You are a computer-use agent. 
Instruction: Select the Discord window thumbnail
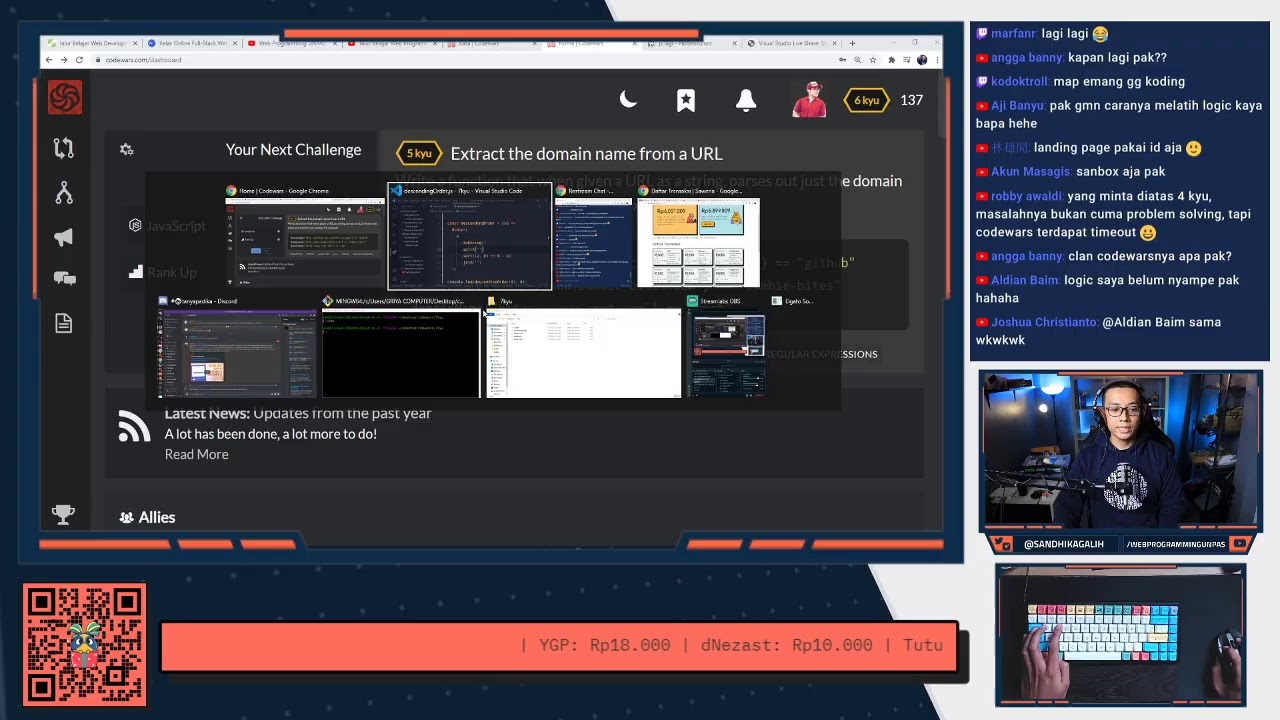tap(237, 346)
